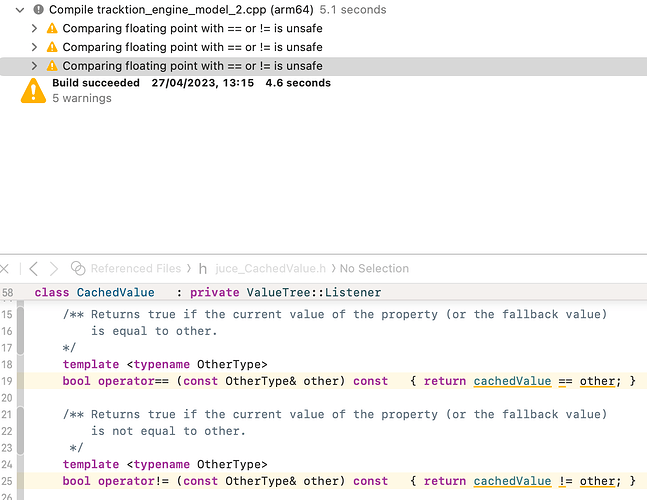Click 'template' keyword on line 24

point(91,465)
